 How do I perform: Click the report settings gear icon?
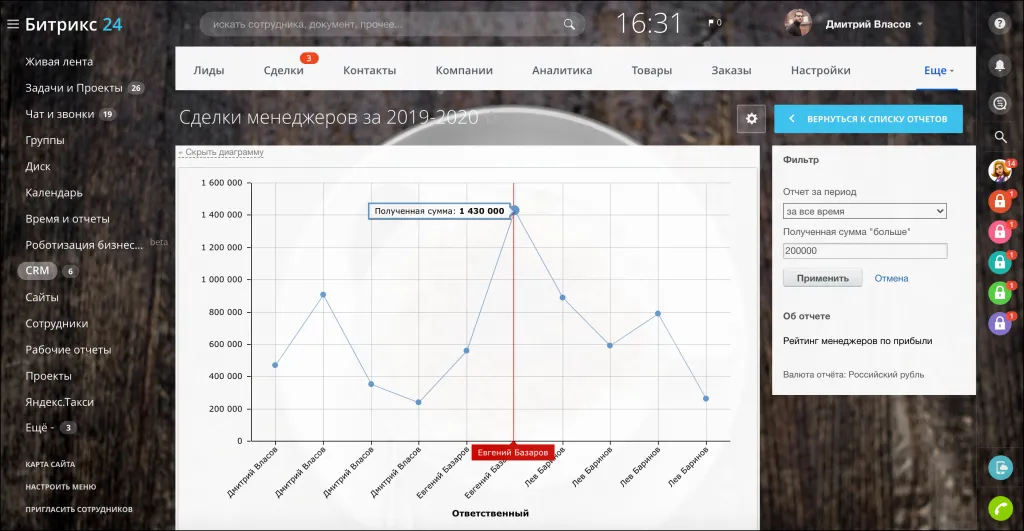click(x=751, y=119)
